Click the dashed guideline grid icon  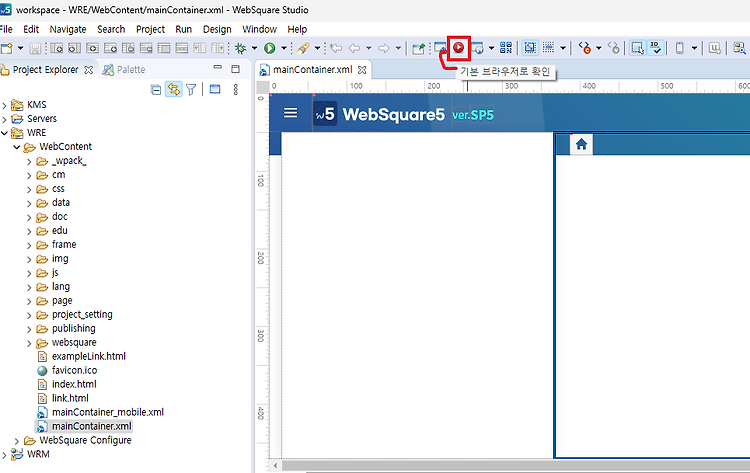(549, 47)
